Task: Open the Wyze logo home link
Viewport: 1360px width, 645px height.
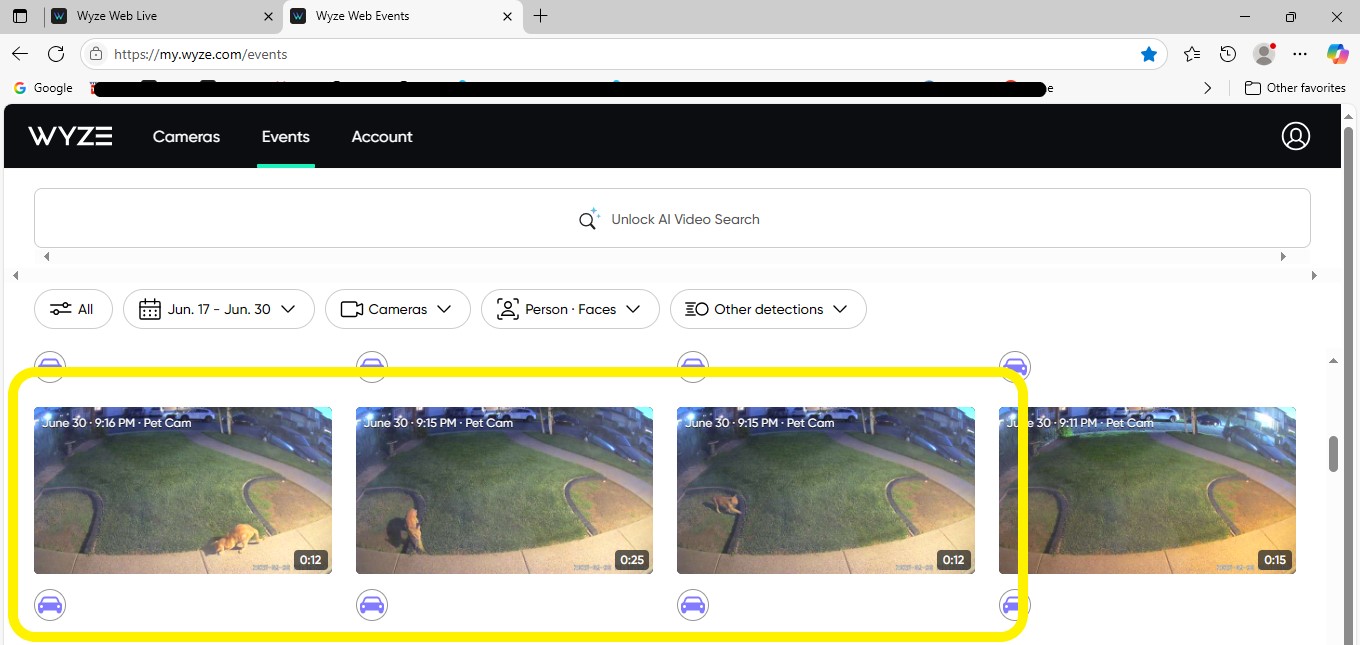Action: pos(70,137)
